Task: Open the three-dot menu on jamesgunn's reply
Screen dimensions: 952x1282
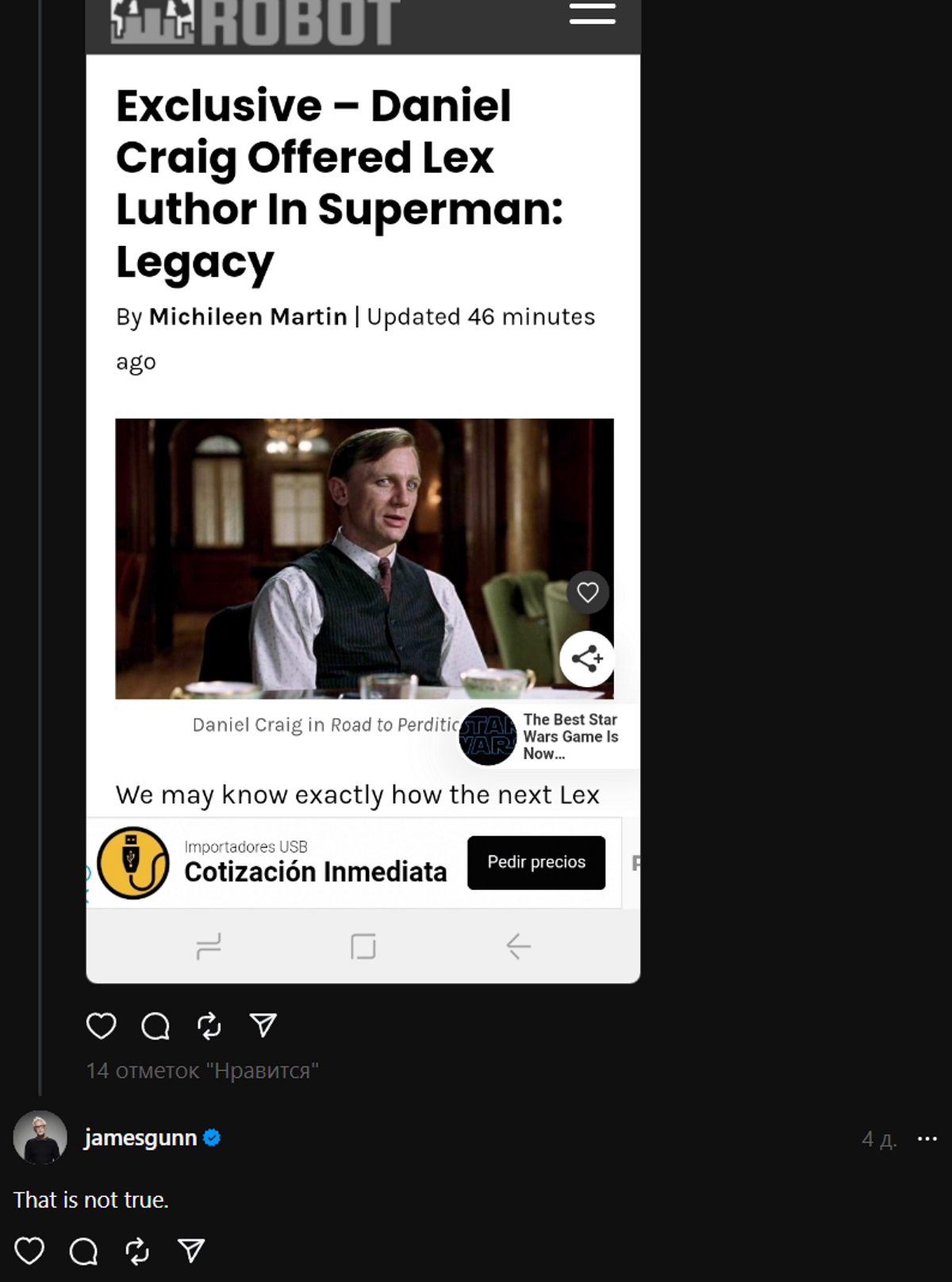Action: pyautogui.click(x=927, y=1139)
